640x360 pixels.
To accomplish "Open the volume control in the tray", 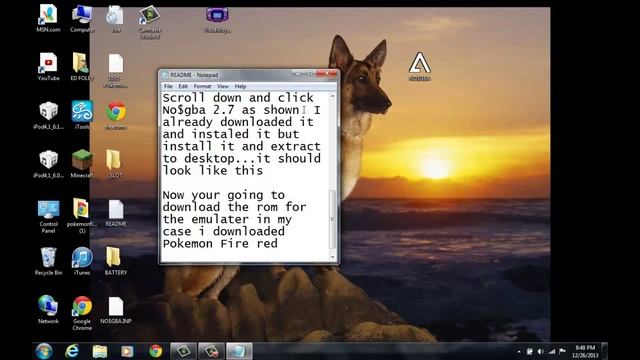I will coord(540,351).
